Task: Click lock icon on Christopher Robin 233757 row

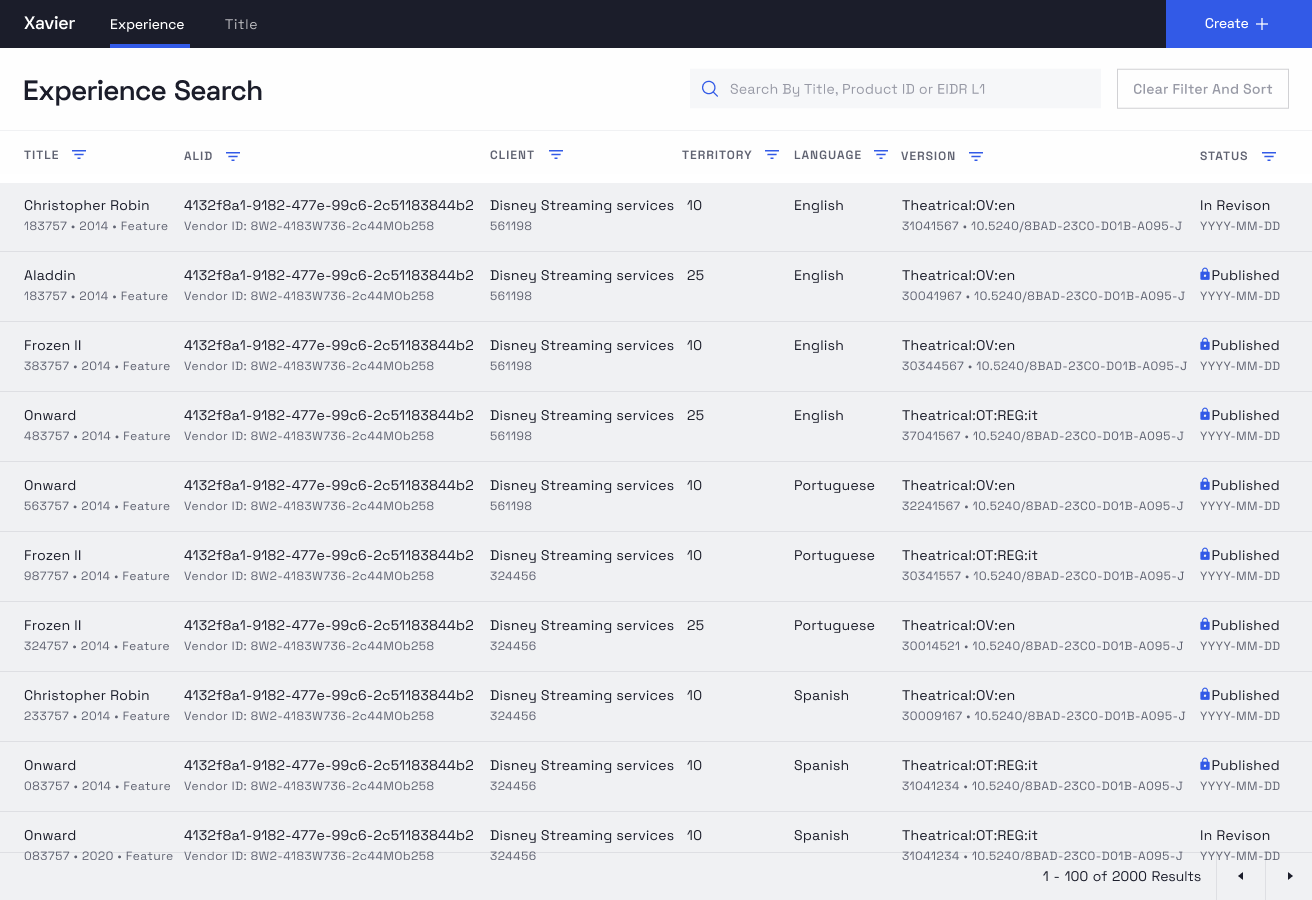Action: click(1205, 694)
